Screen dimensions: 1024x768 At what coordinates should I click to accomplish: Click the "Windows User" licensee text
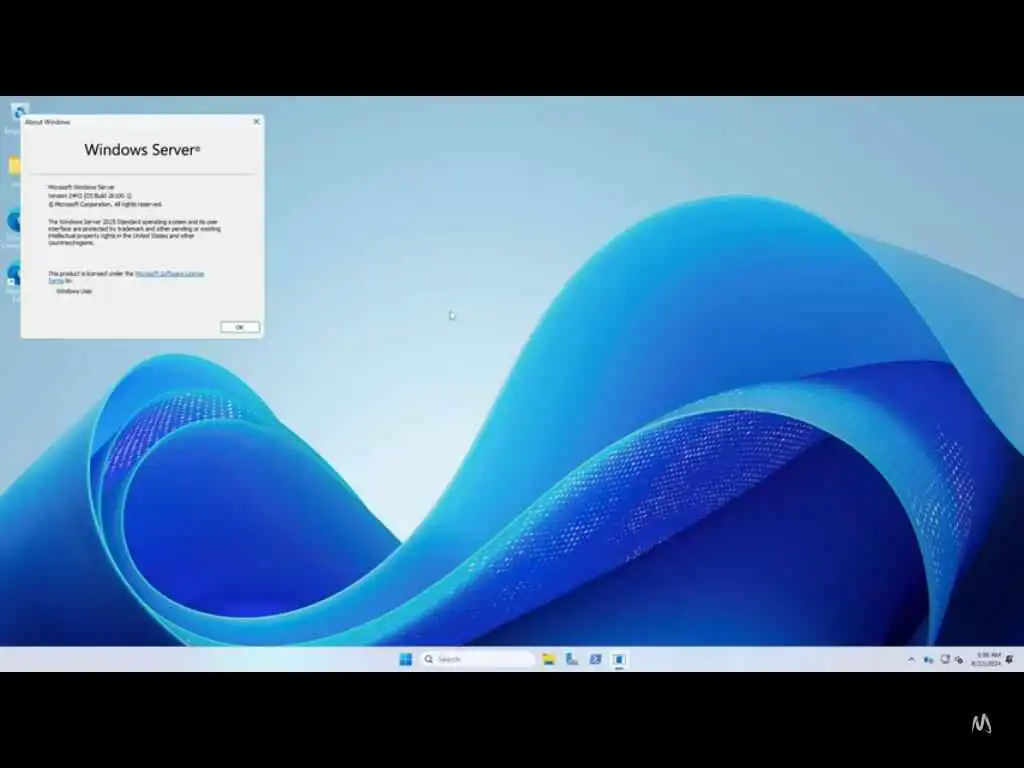tap(74, 291)
